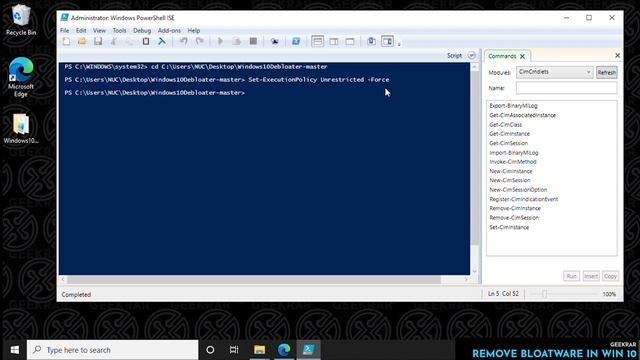Image resolution: width=640 pixels, height=360 pixels.
Task: Click the command Name input field
Action: point(567,88)
